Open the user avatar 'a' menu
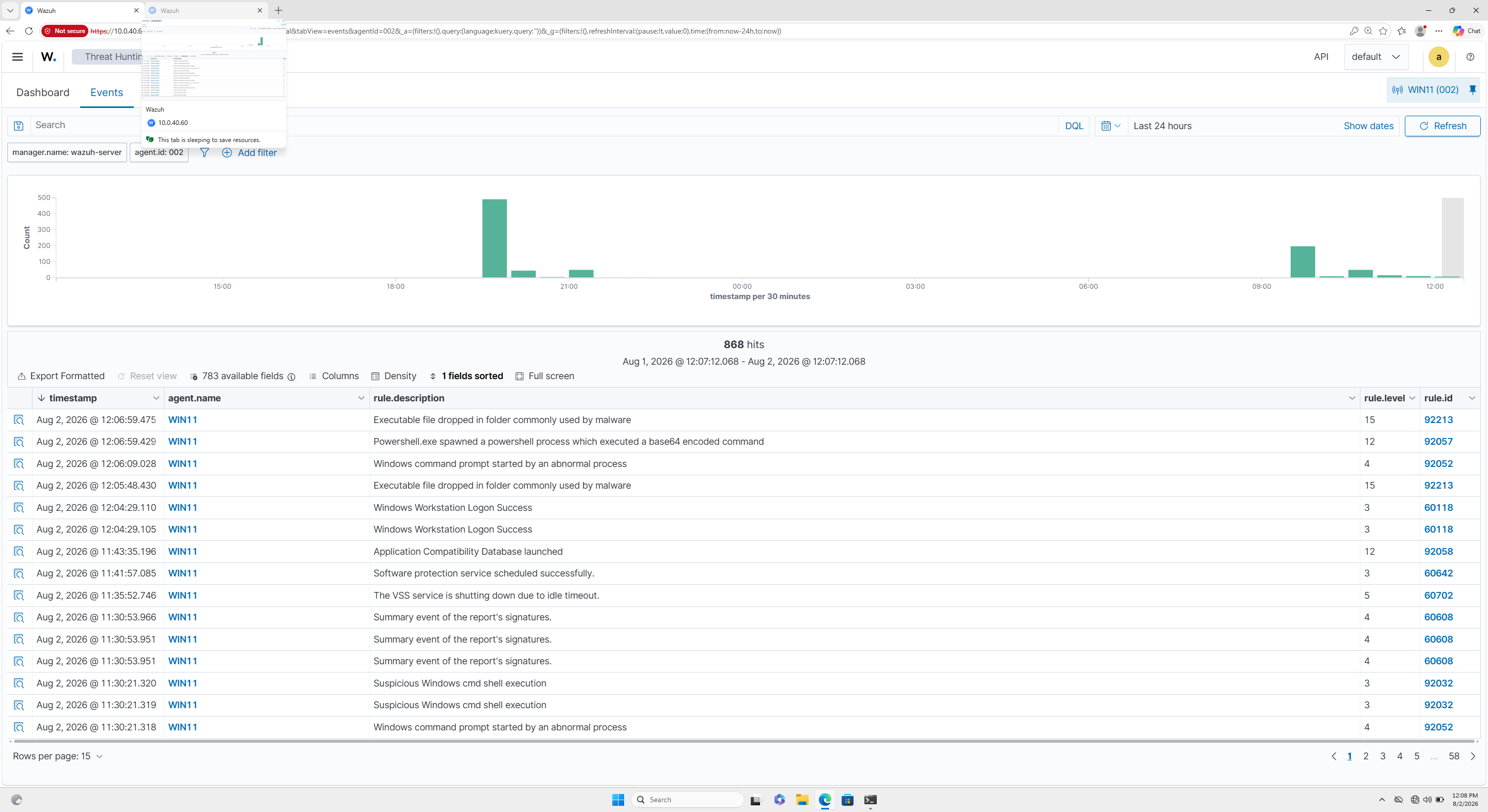 1438,57
